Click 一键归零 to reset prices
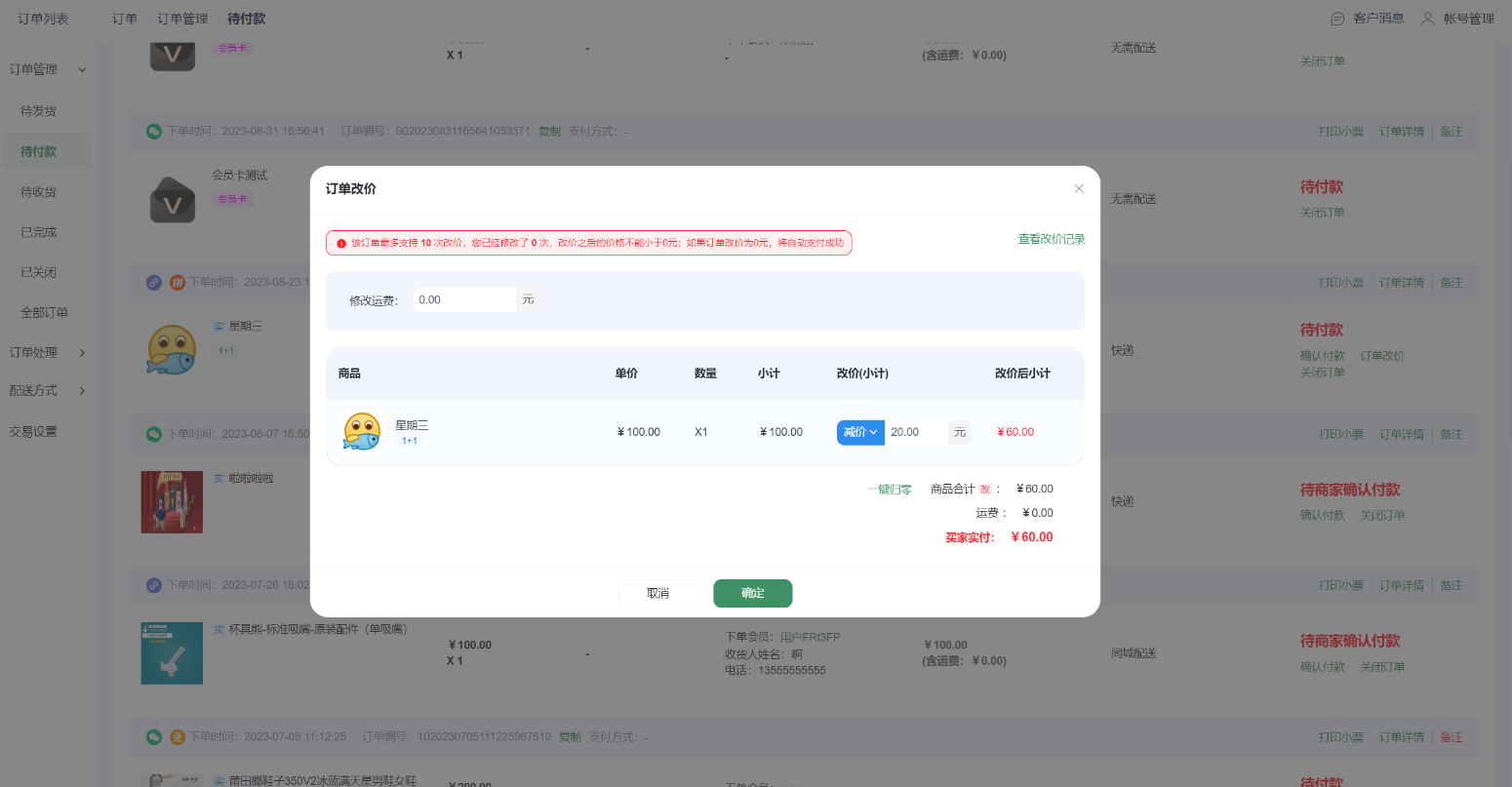 [890, 490]
